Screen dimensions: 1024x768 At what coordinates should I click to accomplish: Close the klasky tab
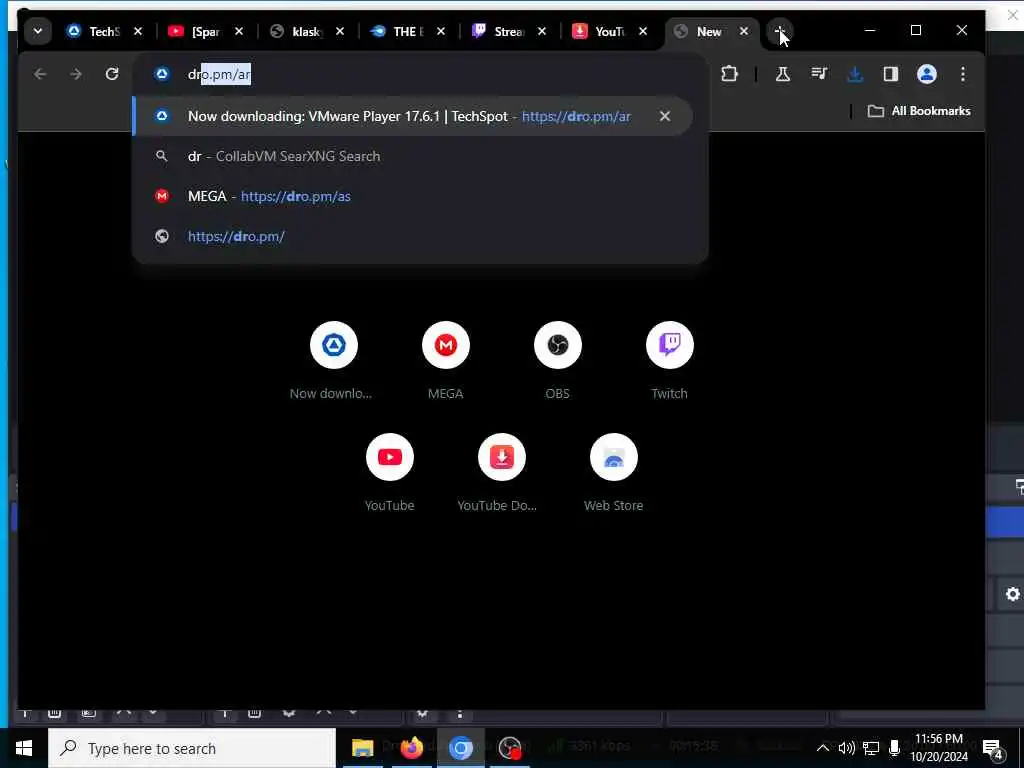(x=340, y=31)
